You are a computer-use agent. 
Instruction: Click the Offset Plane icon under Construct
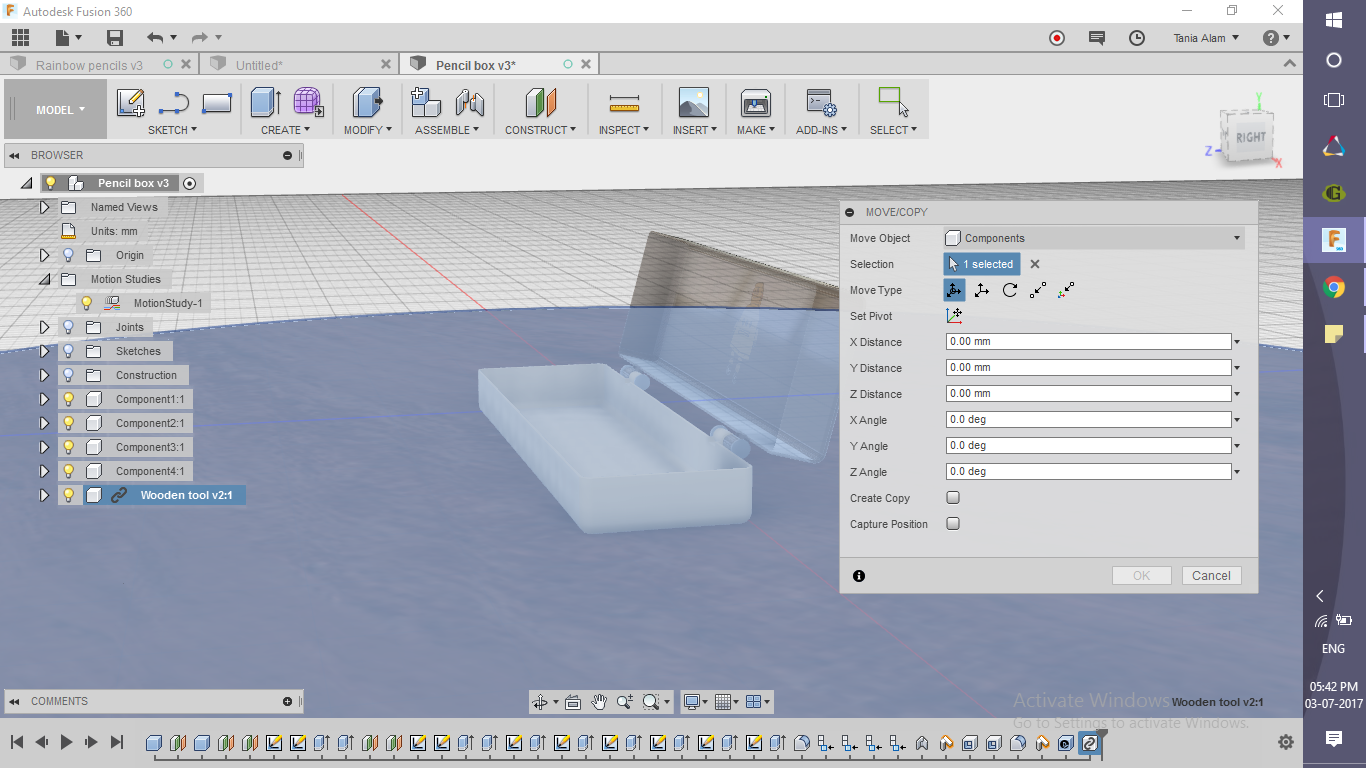[540, 103]
